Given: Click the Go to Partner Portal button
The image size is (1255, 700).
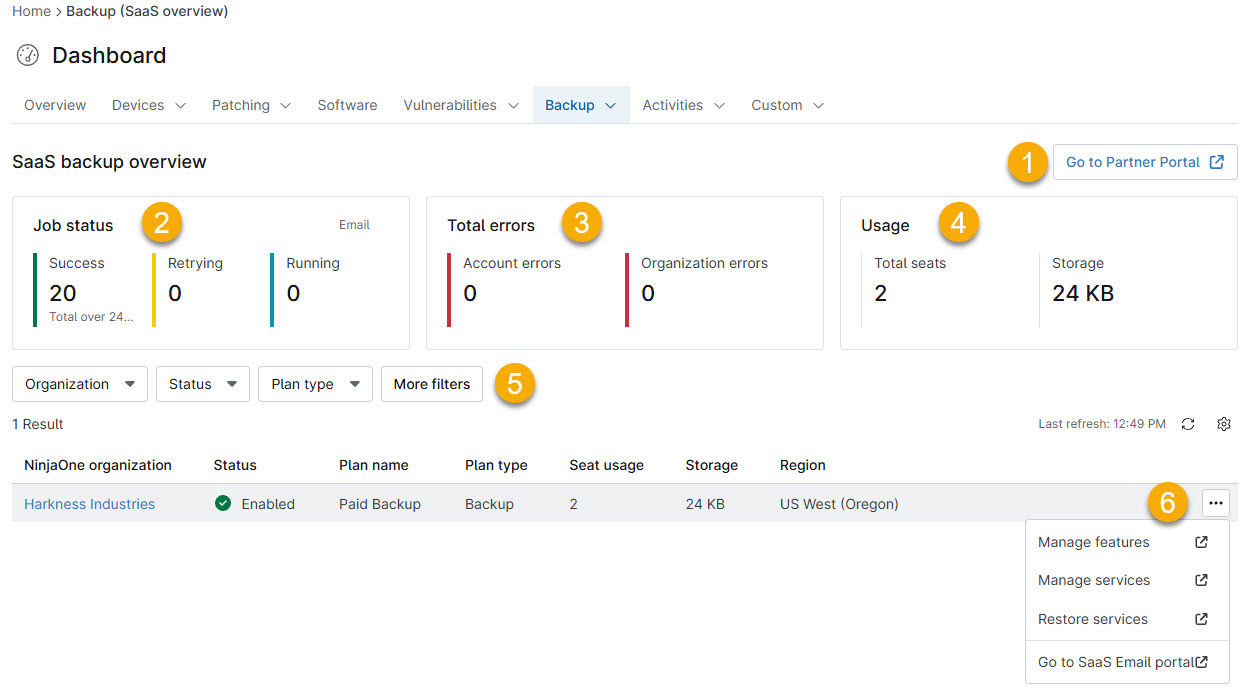Looking at the screenshot, I should point(1145,162).
